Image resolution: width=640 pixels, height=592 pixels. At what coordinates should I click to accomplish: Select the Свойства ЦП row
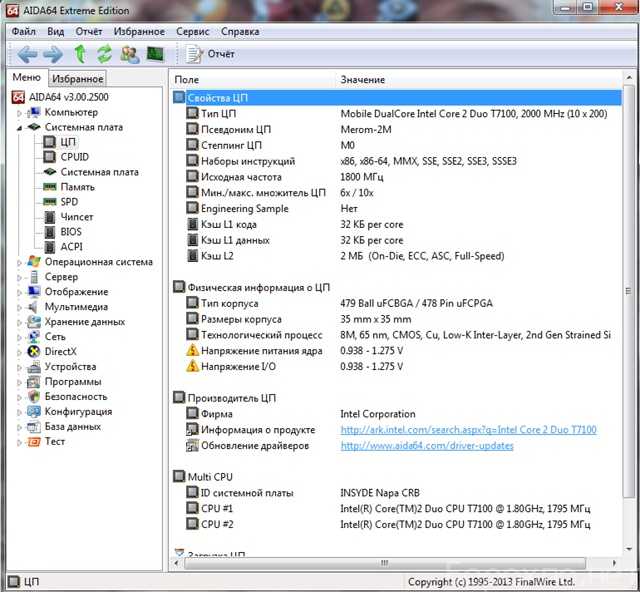click(217, 98)
